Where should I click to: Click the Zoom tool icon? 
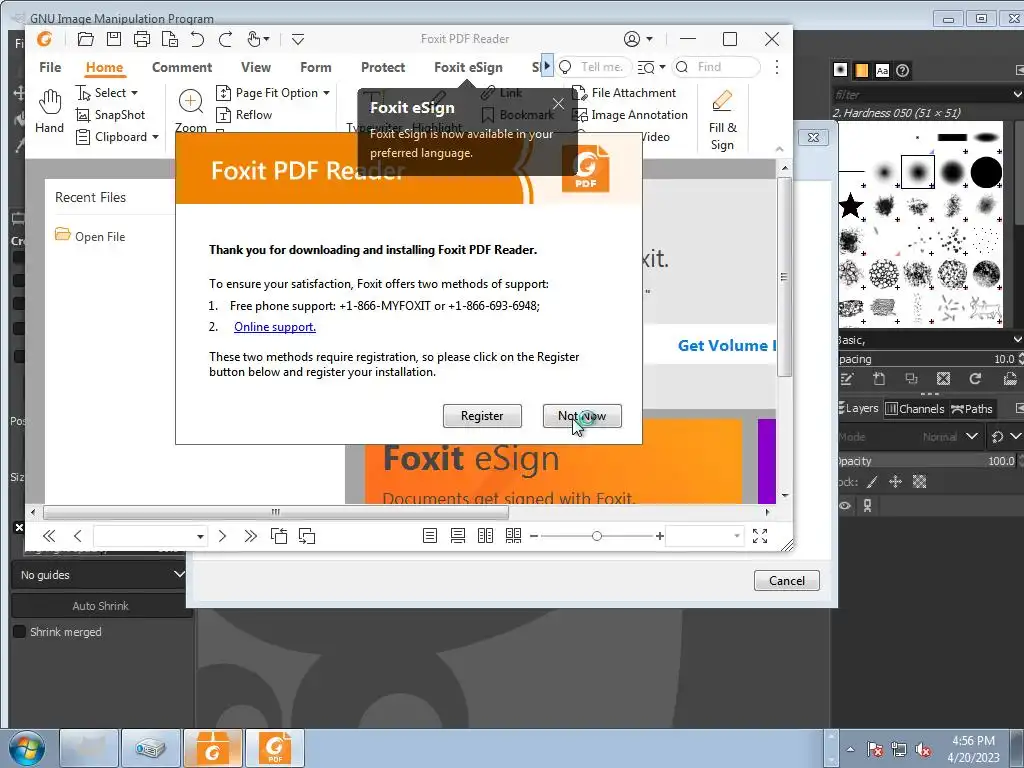click(190, 101)
